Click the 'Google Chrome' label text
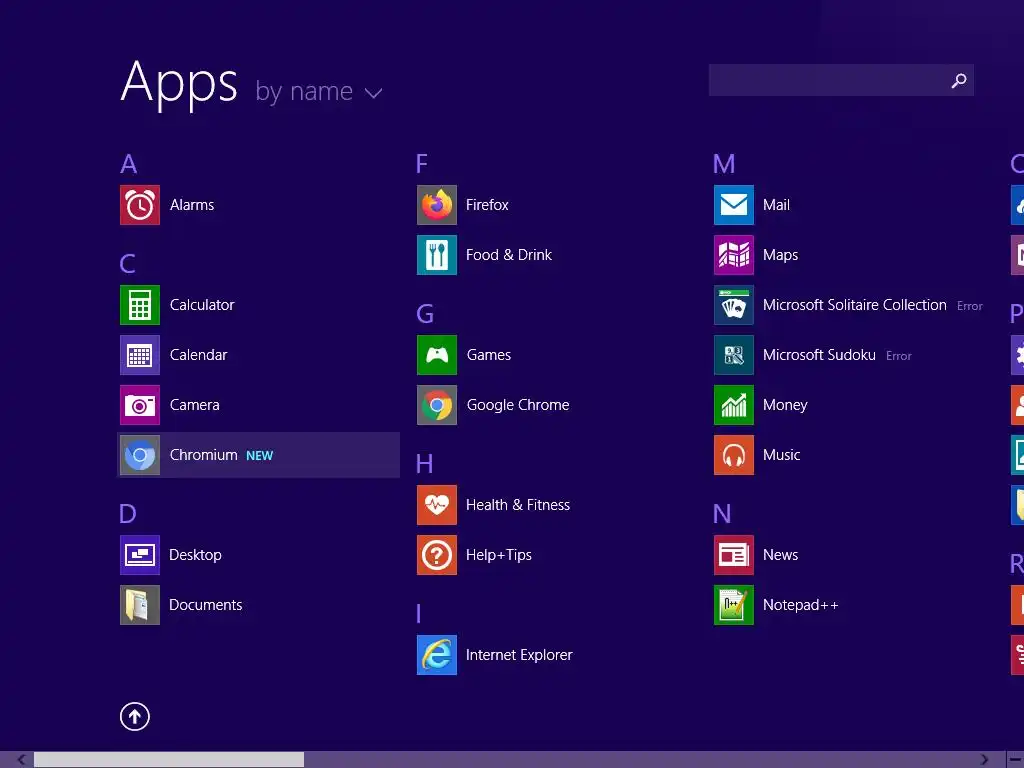1024x768 pixels. click(518, 406)
